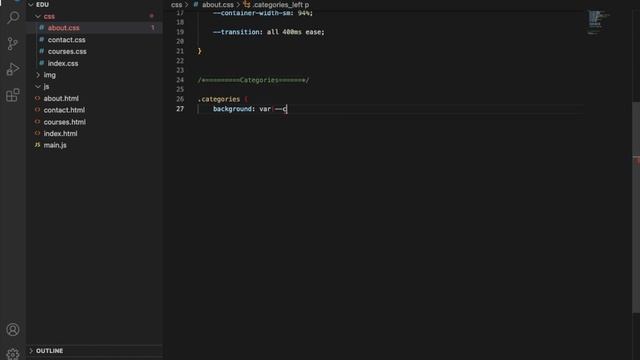Screen dimensions: 640x360
Task: Open the Extensions view
Action: (x=13, y=95)
